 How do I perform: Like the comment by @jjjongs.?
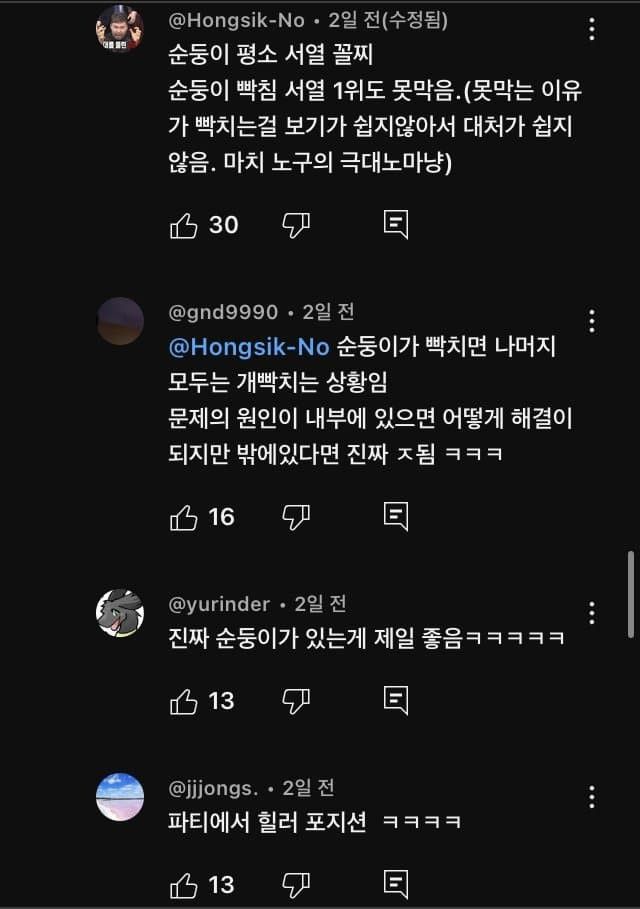(x=184, y=884)
